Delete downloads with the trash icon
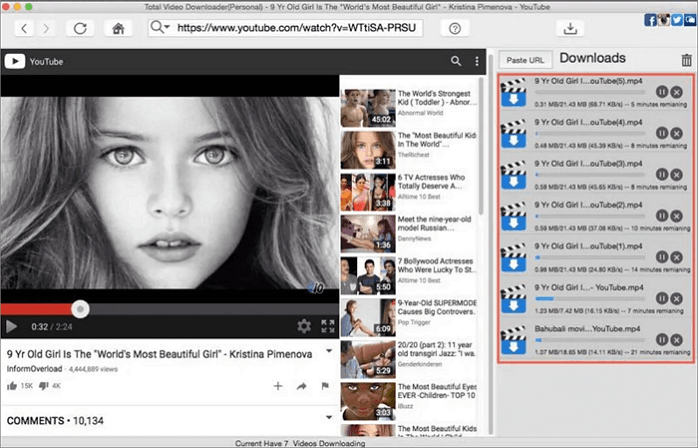 [x=686, y=61]
